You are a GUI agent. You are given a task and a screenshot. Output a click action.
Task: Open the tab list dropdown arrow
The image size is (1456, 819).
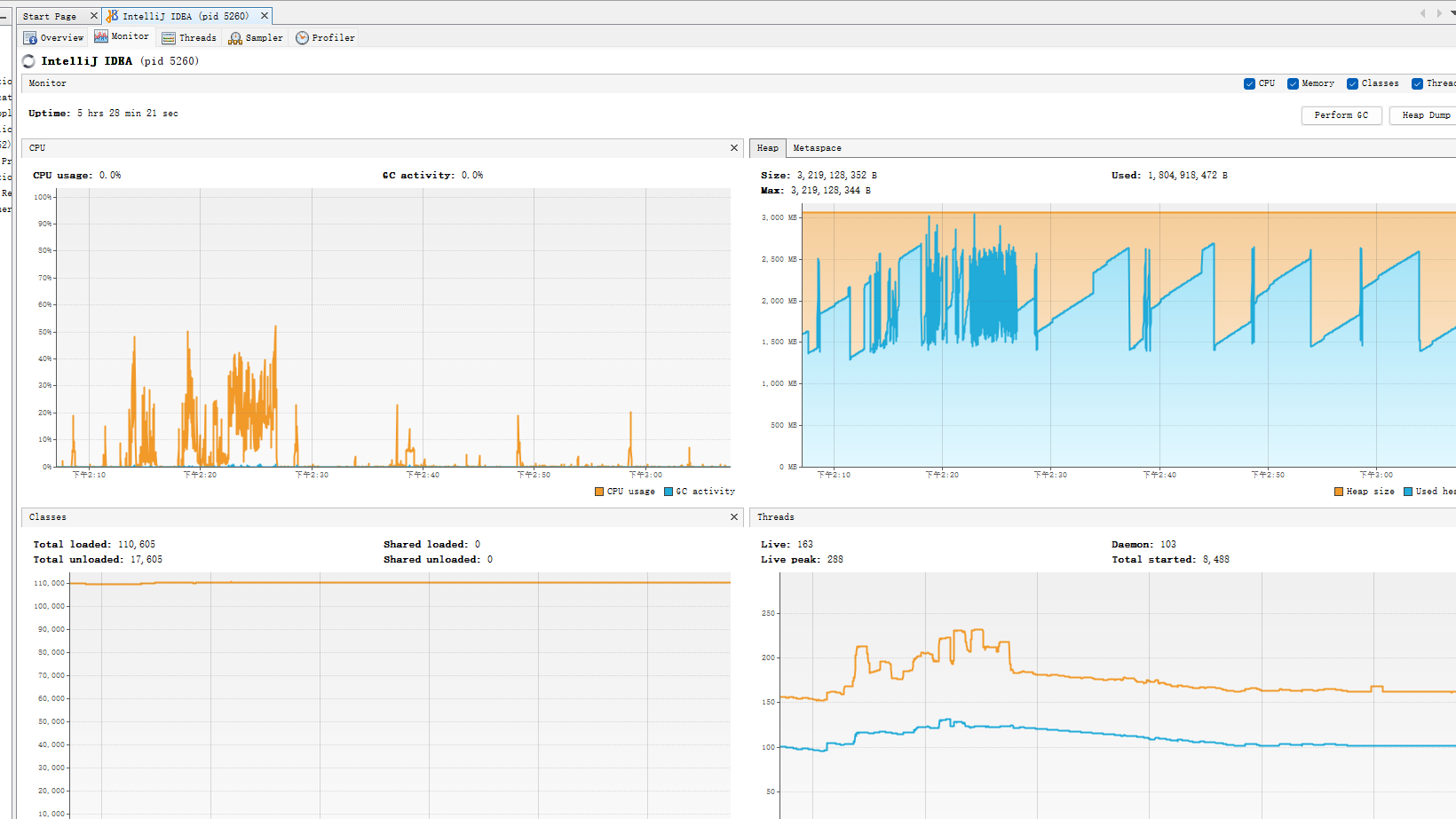click(1452, 13)
